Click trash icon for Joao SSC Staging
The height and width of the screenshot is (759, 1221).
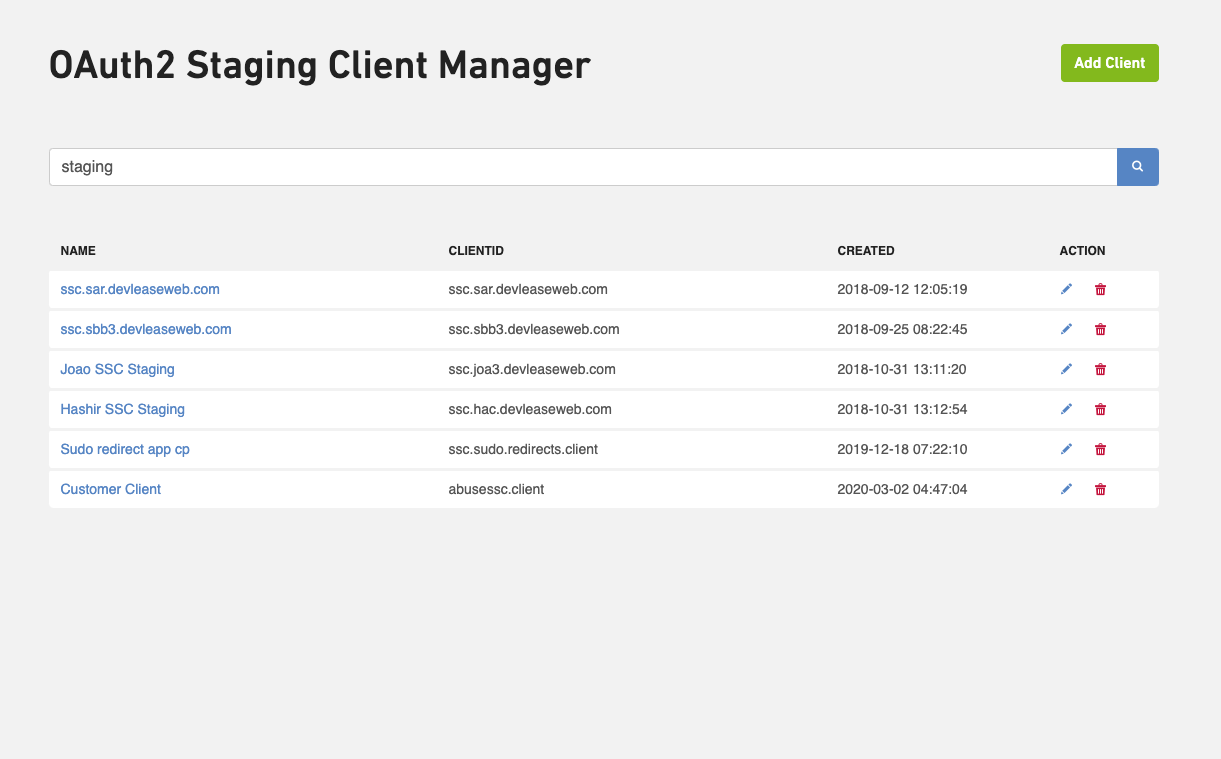(1100, 369)
